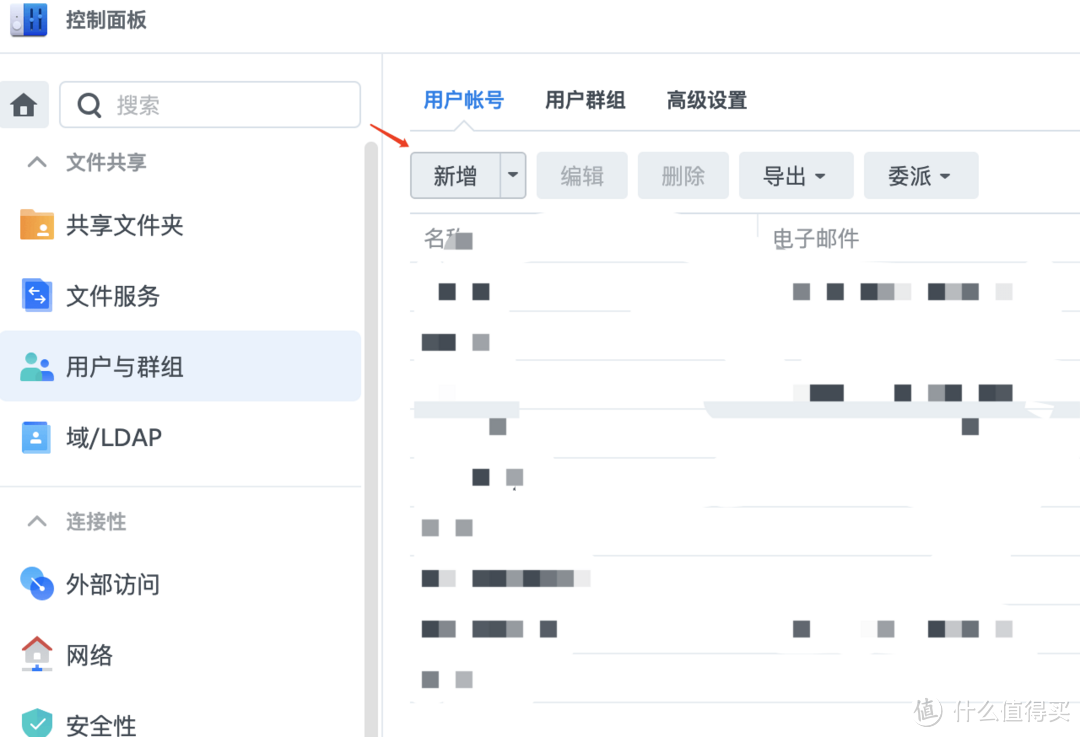Open 安全性 settings from sidebar
The width and height of the screenshot is (1080, 737).
37,722
